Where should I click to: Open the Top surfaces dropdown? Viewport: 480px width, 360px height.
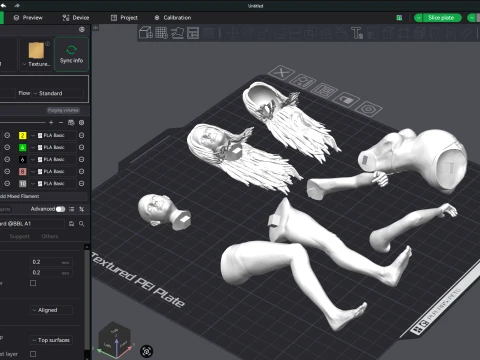51,340
